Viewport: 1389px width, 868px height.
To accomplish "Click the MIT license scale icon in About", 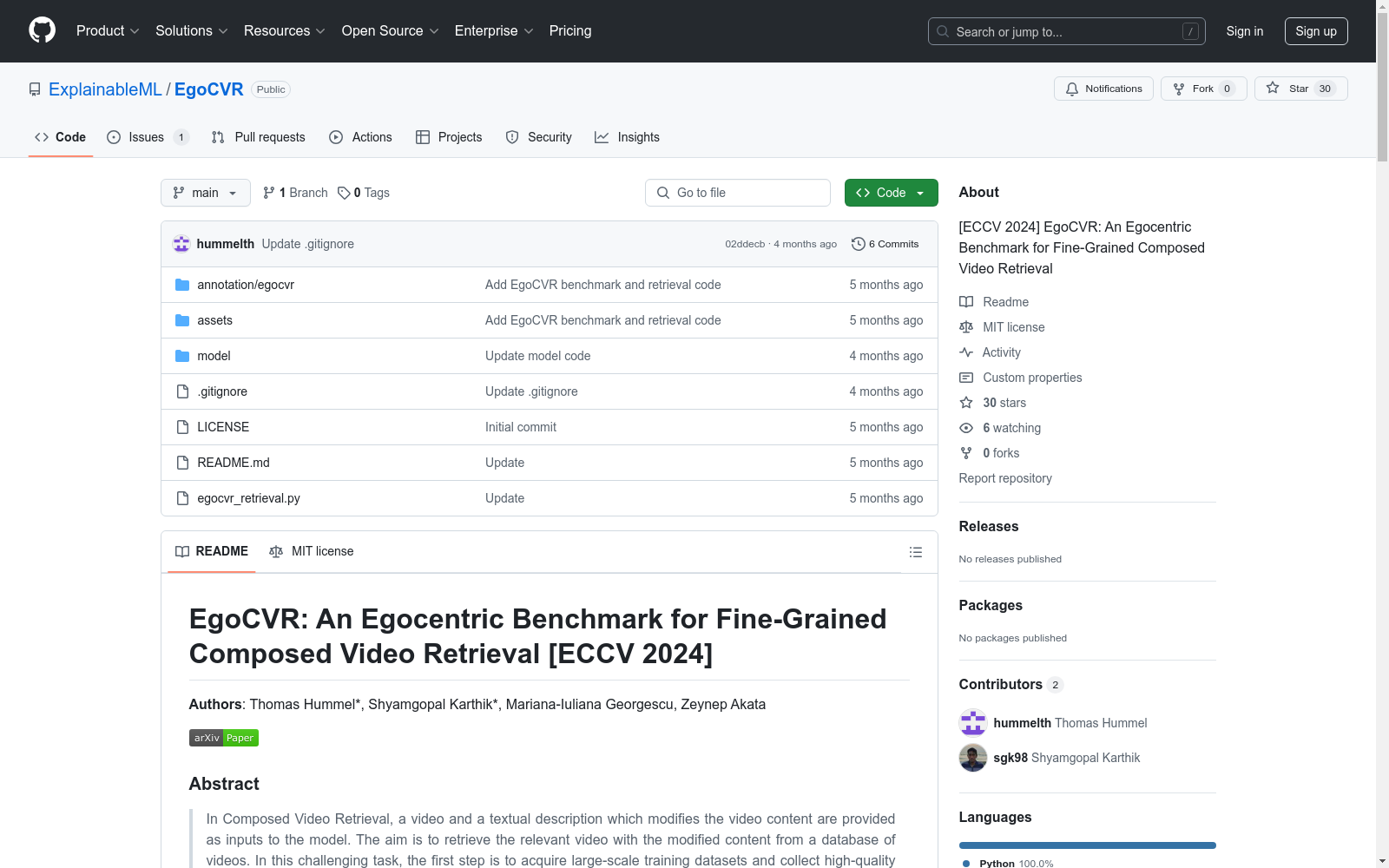I will (x=966, y=327).
